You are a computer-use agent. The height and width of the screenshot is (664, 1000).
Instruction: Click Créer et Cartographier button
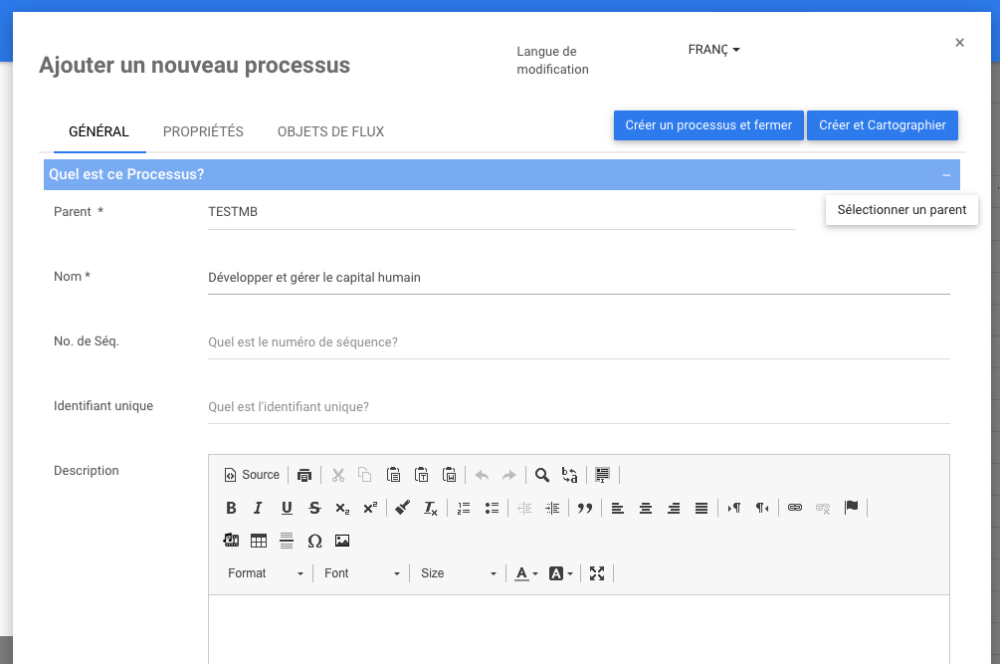click(x=882, y=125)
